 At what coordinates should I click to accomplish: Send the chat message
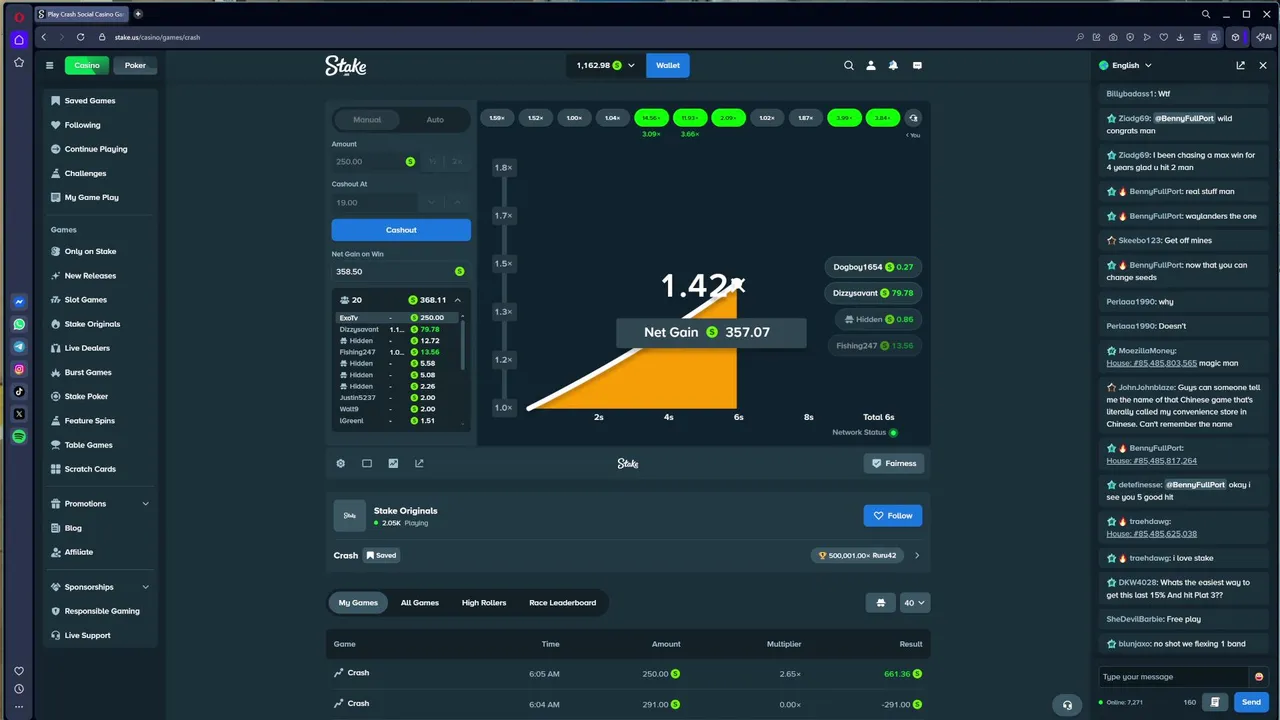(x=1251, y=702)
